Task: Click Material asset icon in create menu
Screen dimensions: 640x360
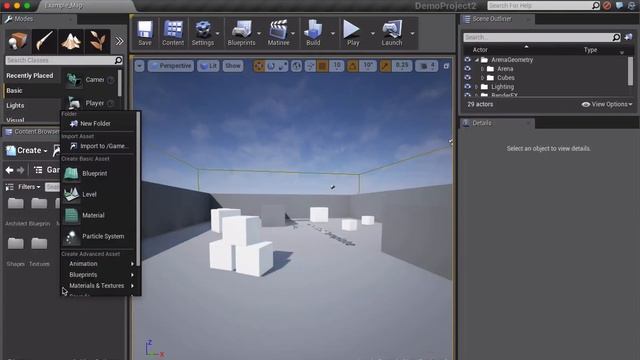Action: pos(71,216)
